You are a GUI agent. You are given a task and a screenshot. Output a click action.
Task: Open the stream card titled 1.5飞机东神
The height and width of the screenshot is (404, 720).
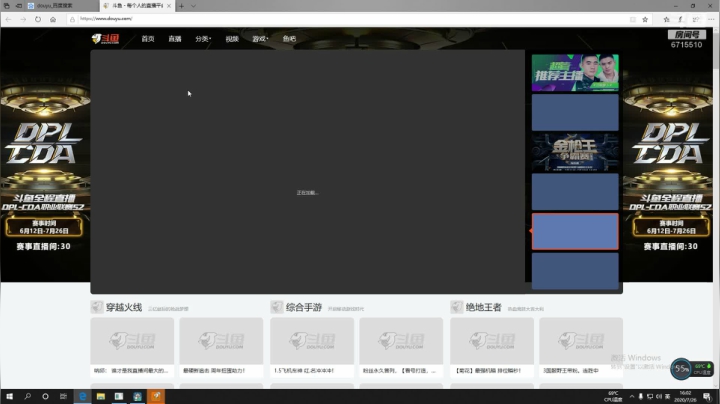click(312, 348)
